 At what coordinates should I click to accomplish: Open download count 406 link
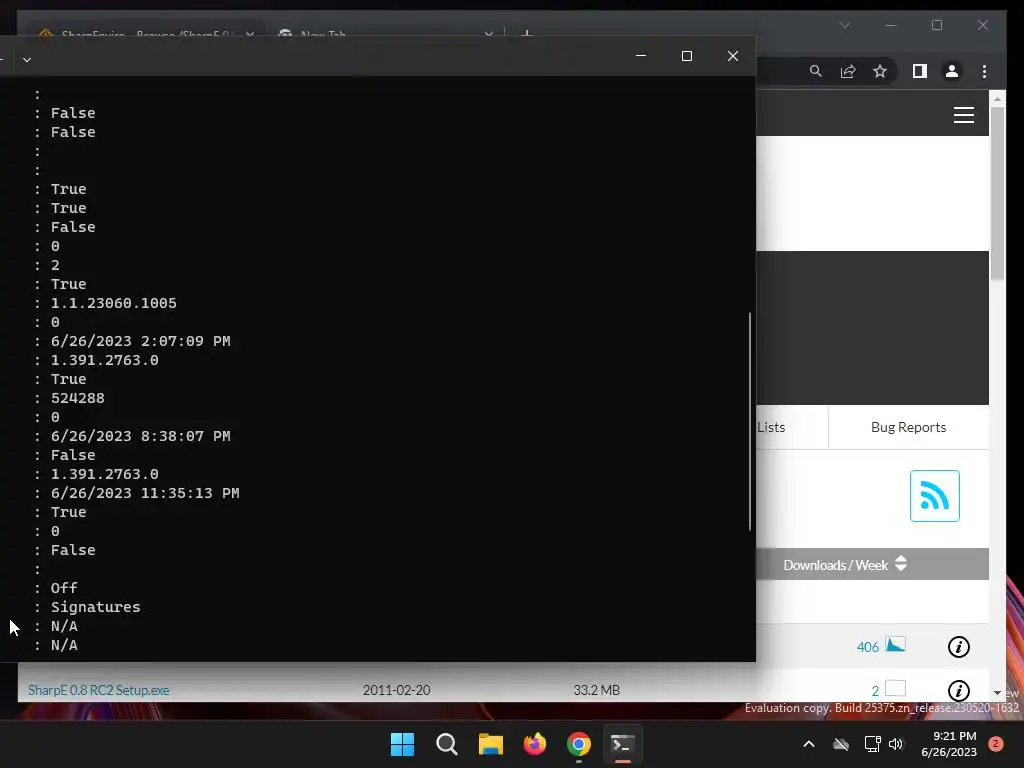(x=867, y=647)
